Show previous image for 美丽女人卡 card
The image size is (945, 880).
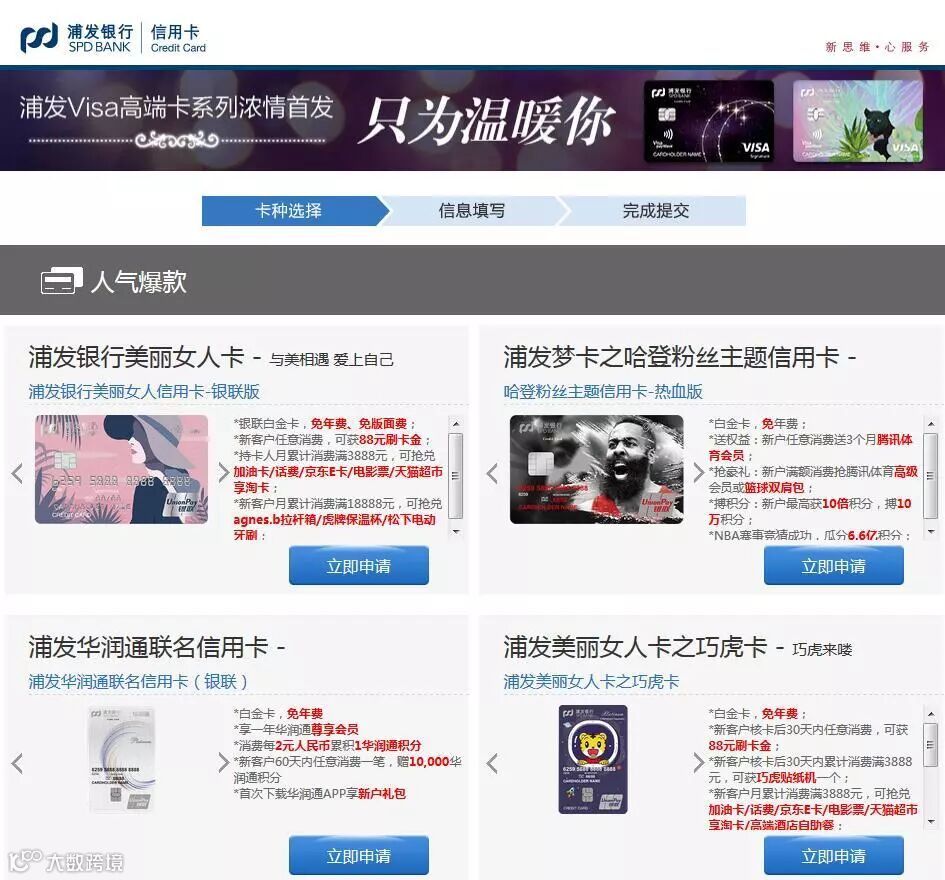point(17,473)
